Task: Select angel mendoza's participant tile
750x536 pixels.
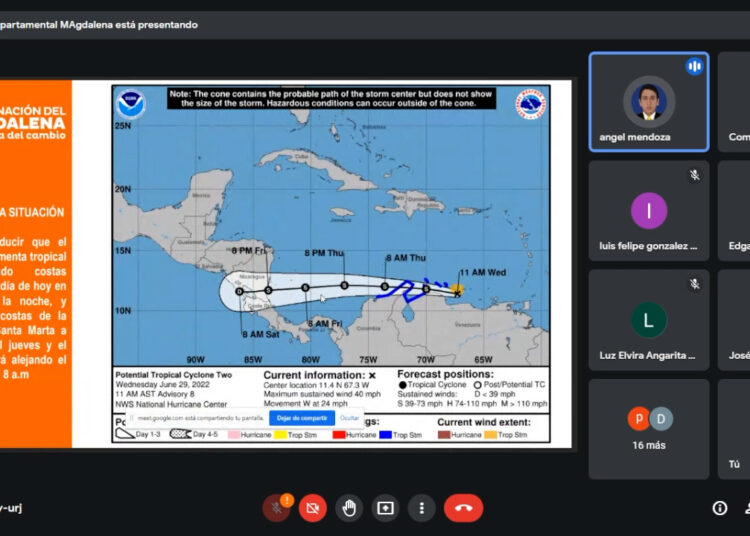Action: pyautogui.click(x=648, y=102)
